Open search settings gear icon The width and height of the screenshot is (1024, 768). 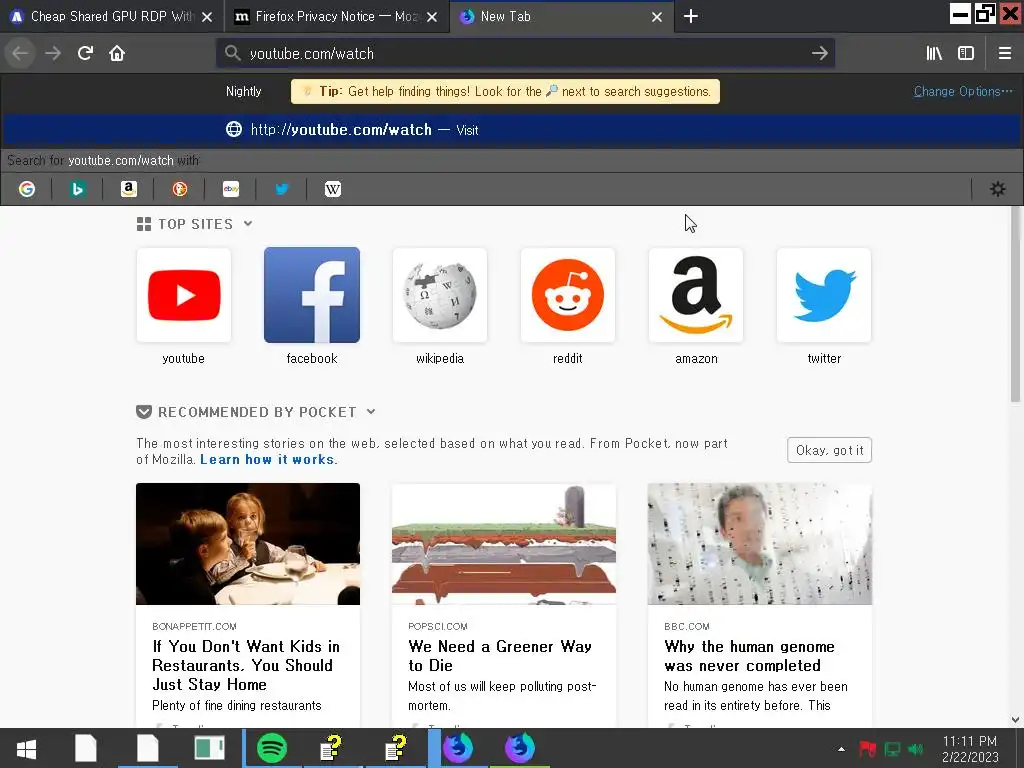click(x=997, y=189)
